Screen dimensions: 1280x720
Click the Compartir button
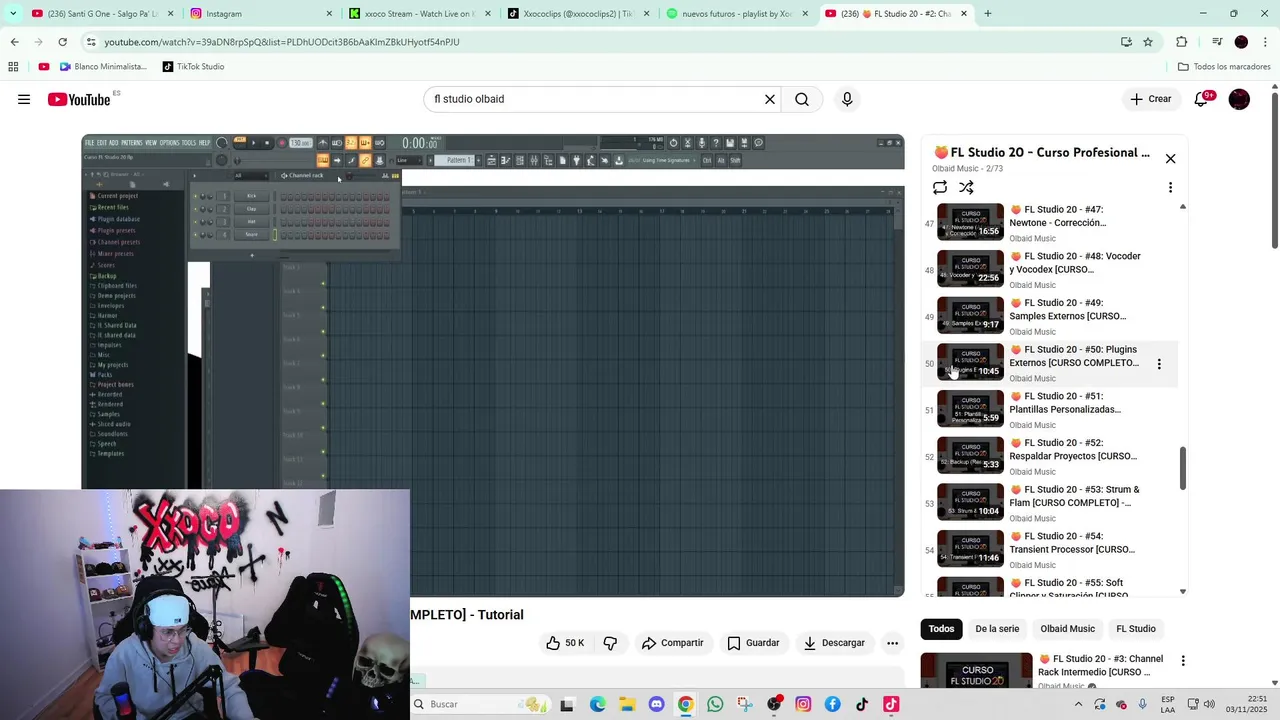672,643
